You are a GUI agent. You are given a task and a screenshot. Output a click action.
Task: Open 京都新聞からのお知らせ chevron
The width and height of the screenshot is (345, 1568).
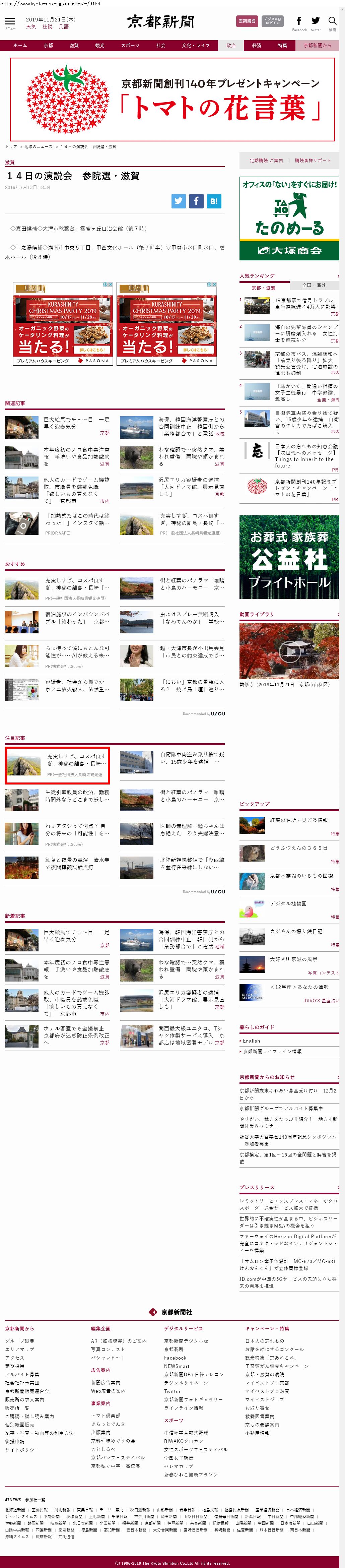338,1077
